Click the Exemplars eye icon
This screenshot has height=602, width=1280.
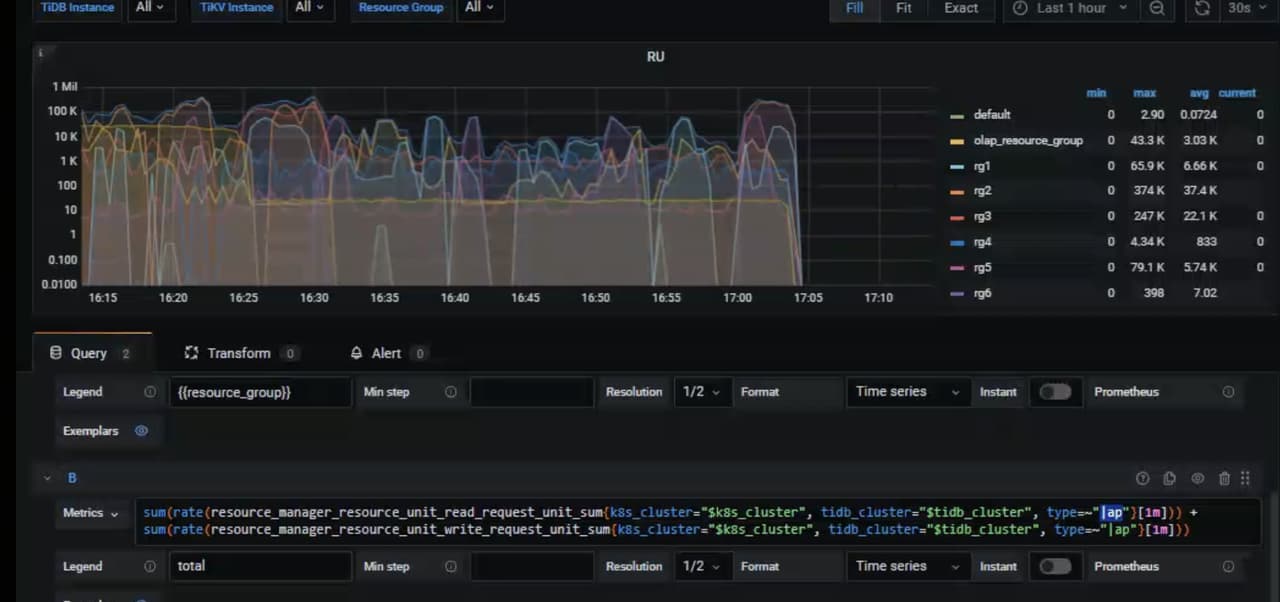click(141, 431)
